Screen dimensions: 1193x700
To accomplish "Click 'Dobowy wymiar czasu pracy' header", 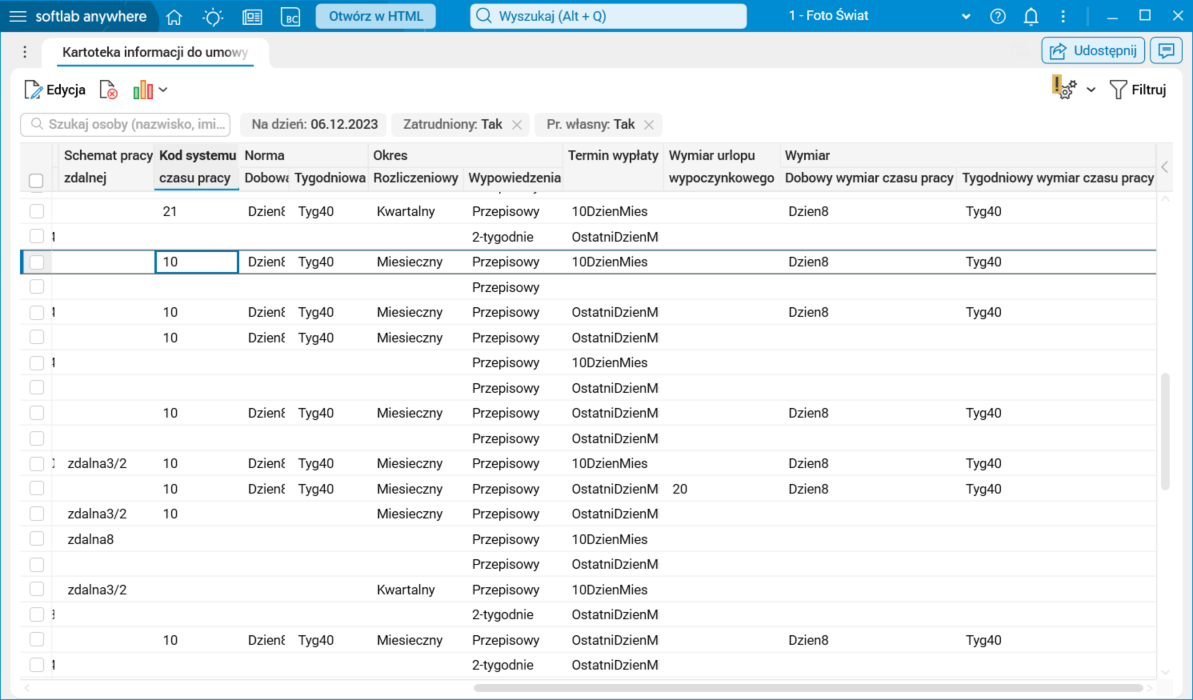I will pos(869,178).
